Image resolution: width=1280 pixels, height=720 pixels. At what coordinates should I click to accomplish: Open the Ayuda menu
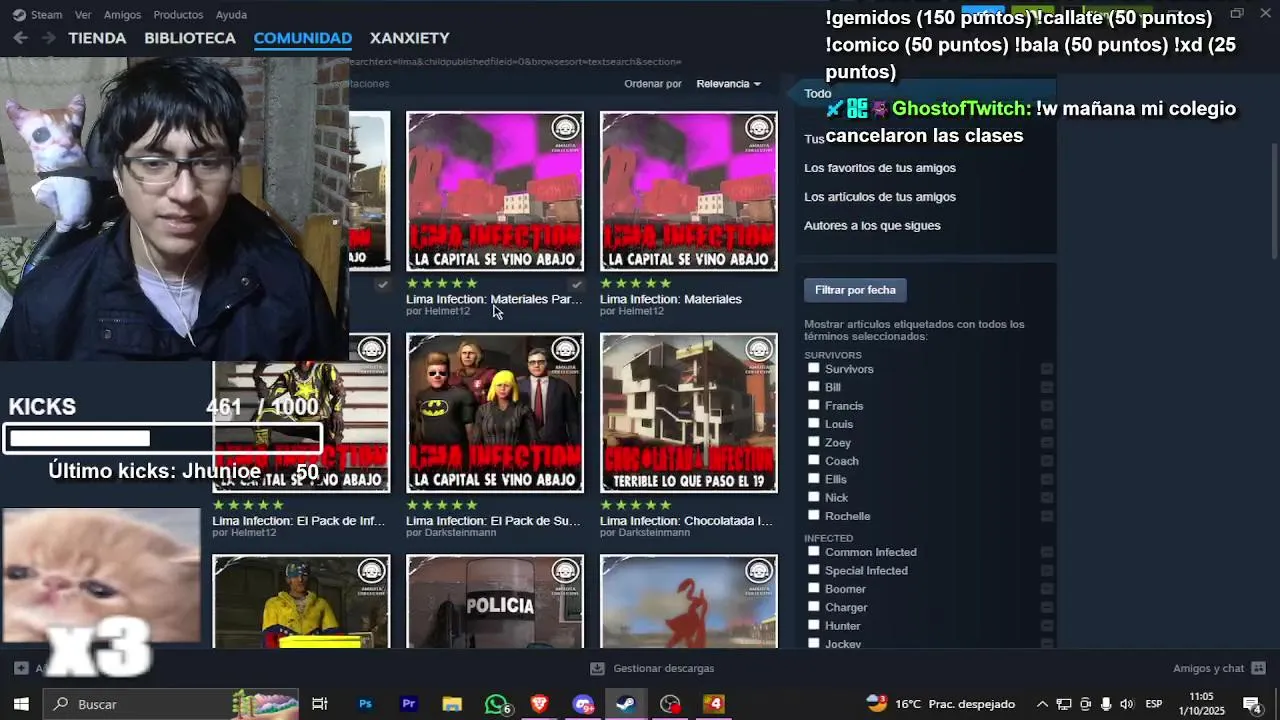click(x=231, y=15)
